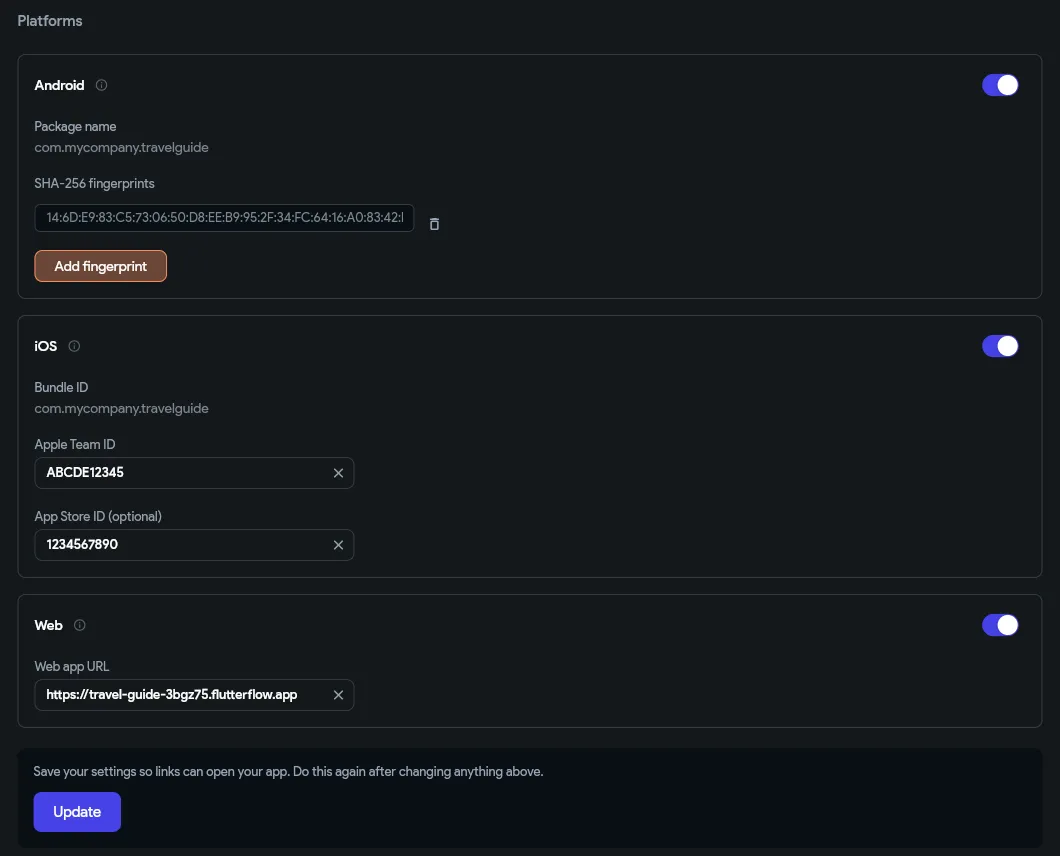The width and height of the screenshot is (1060, 856).
Task: Click the Add fingerprint button
Action: pos(101,266)
